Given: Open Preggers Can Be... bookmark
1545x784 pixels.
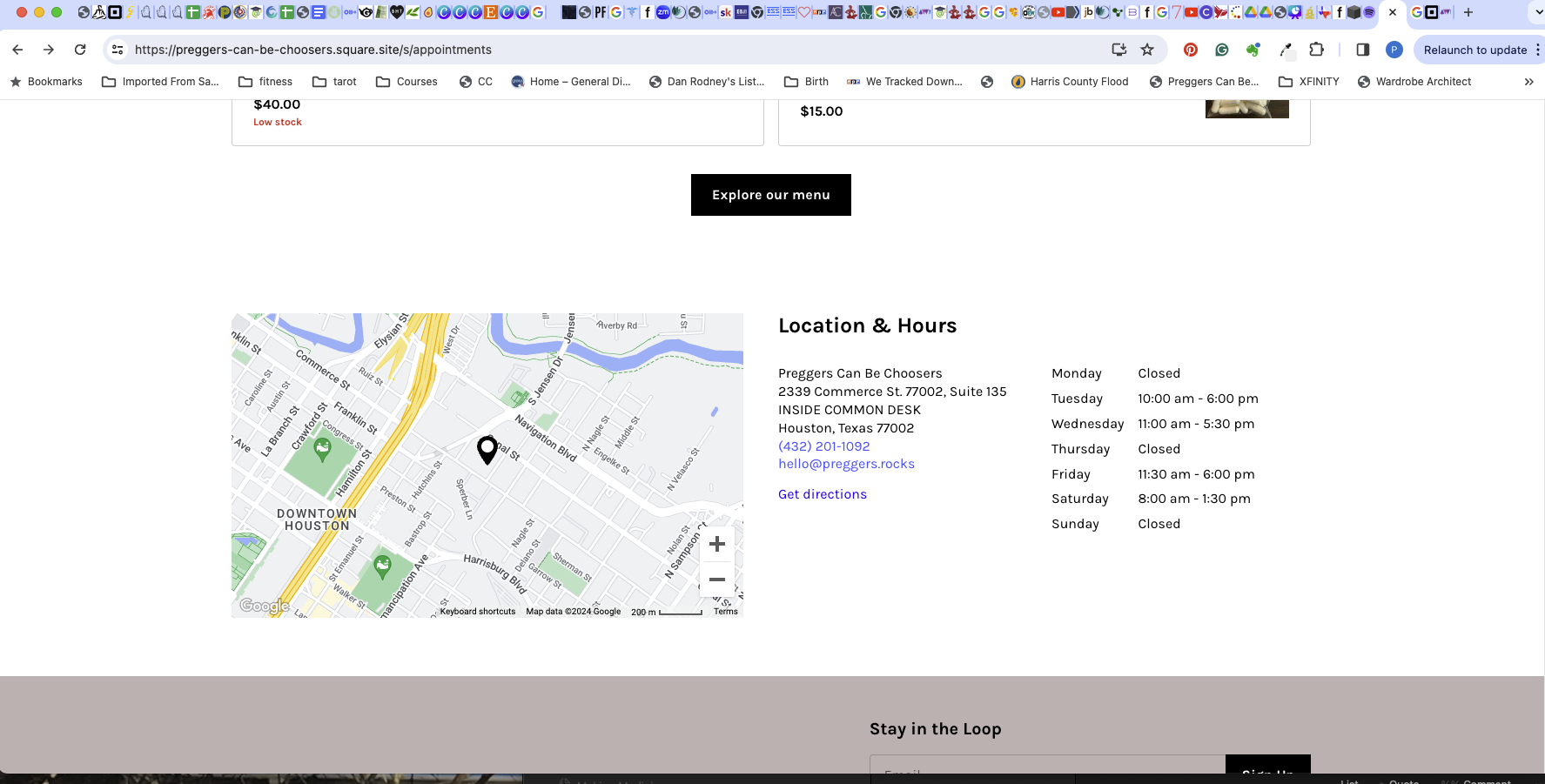Looking at the screenshot, I should [x=1205, y=82].
